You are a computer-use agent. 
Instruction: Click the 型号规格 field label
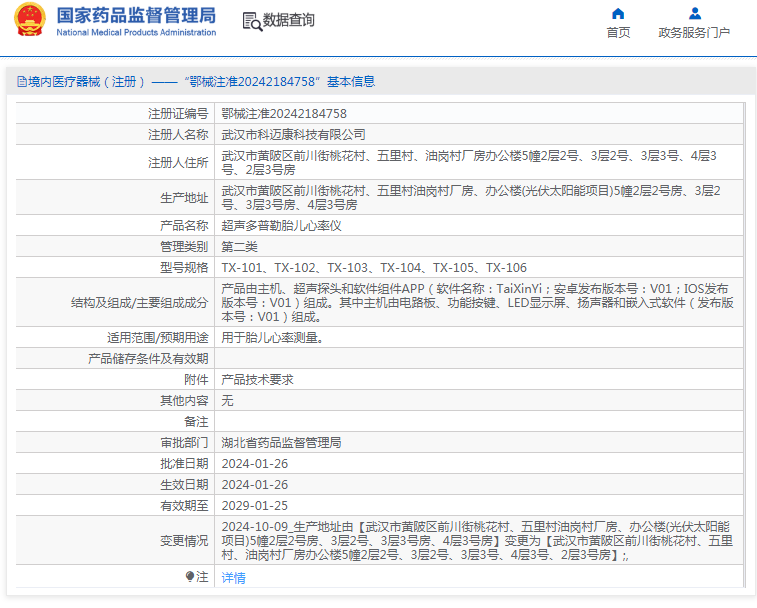pyautogui.click(x=184, y=268)
